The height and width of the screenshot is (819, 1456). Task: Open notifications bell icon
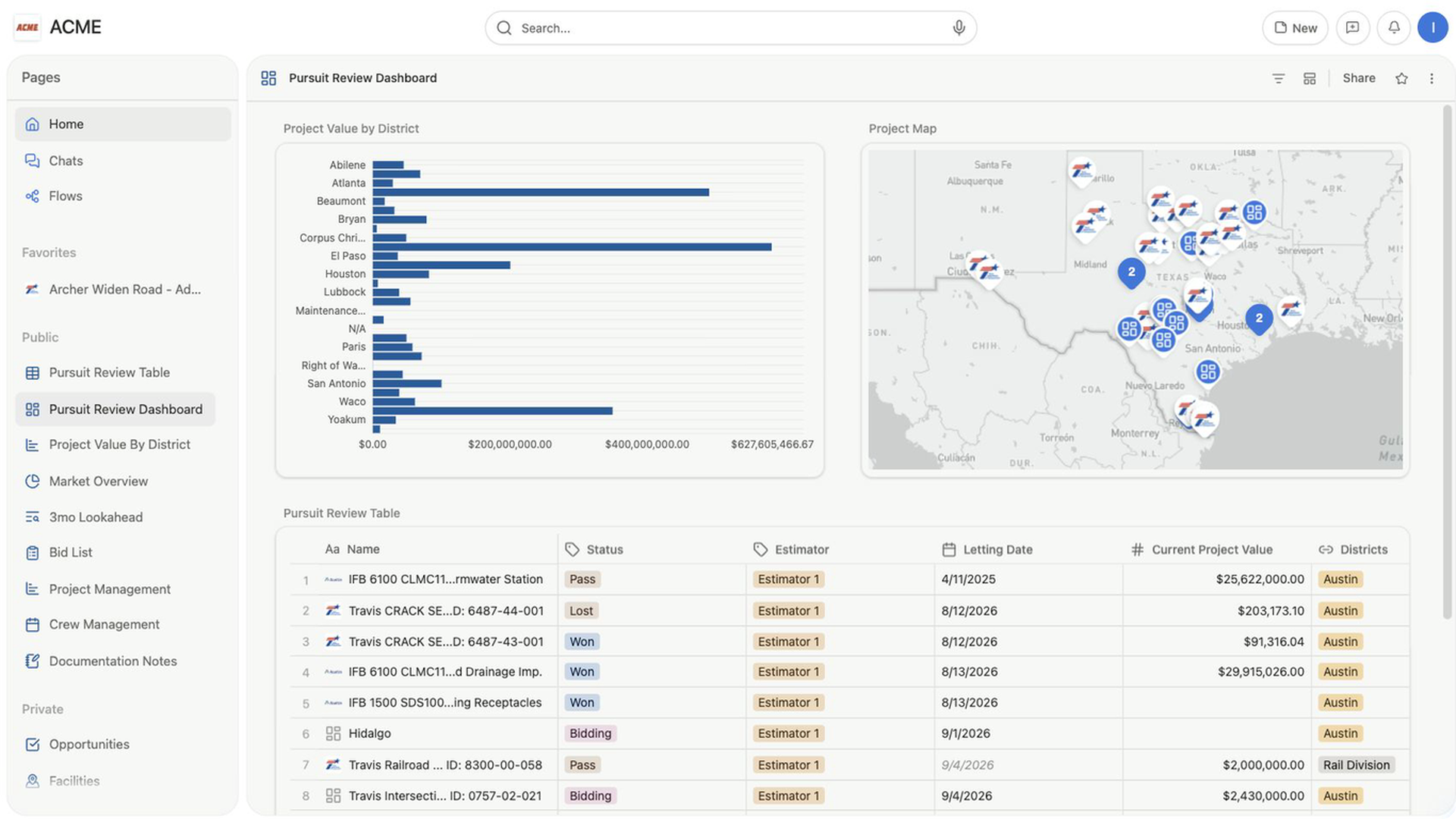[x=1394, y=28]
